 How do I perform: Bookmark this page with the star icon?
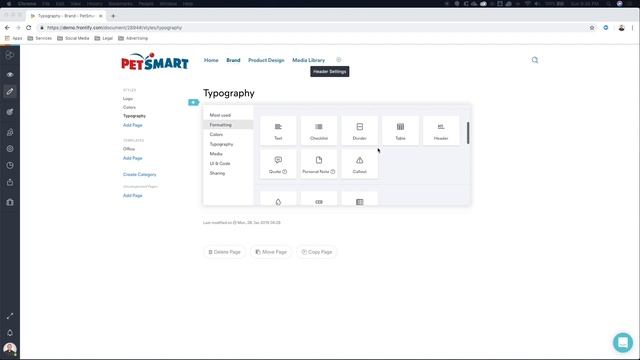[592, 28]
